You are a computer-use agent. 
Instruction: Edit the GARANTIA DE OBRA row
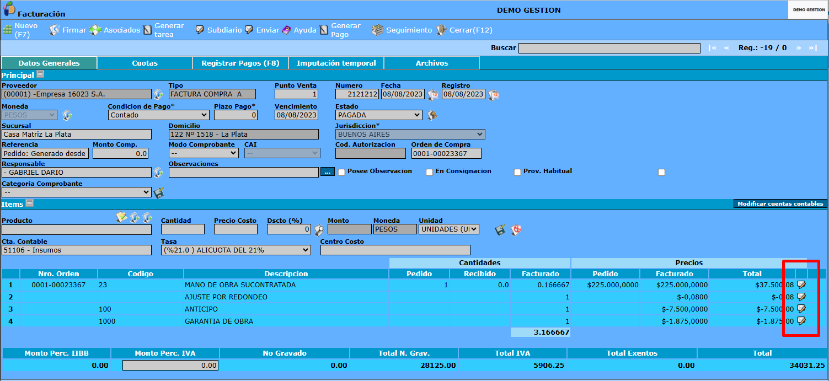[802, 321]
